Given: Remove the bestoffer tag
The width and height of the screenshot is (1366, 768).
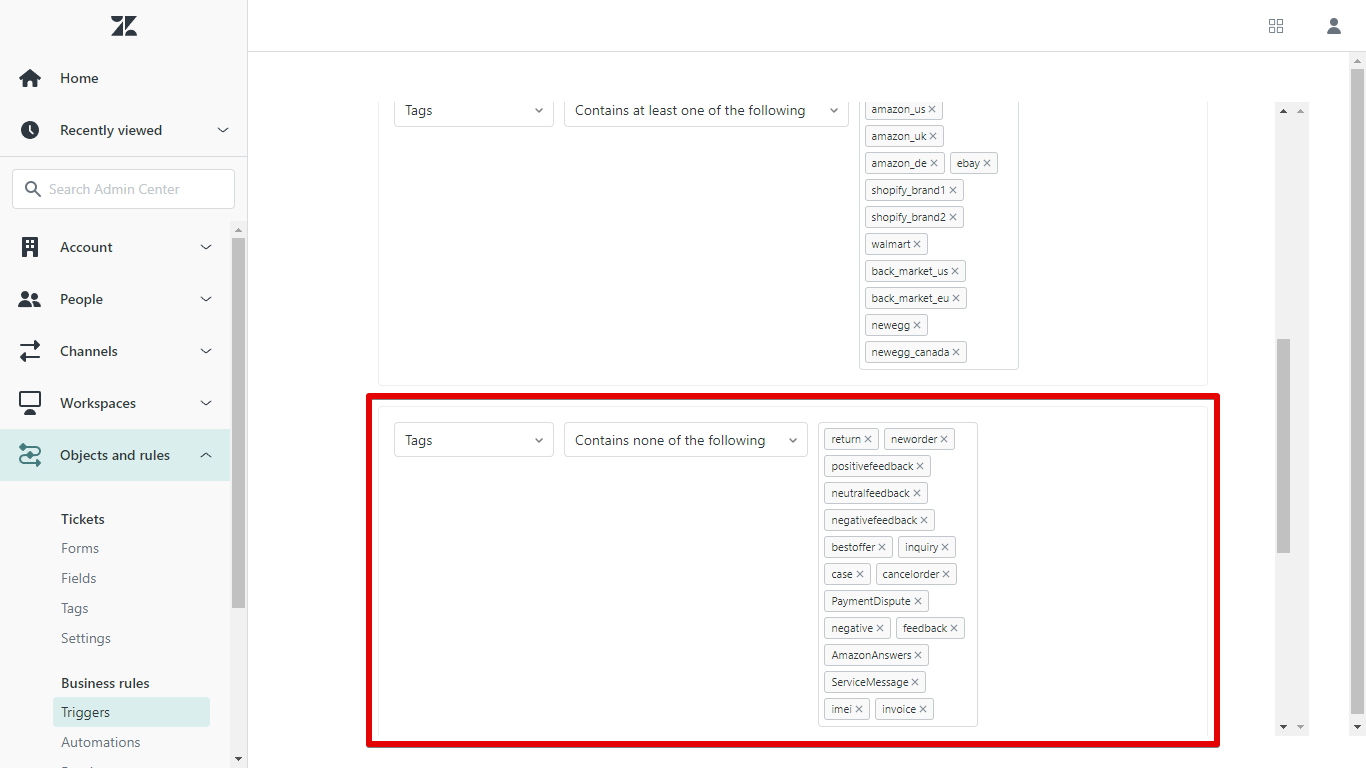Looking at the screenshot, I should (x=882, y=547).
